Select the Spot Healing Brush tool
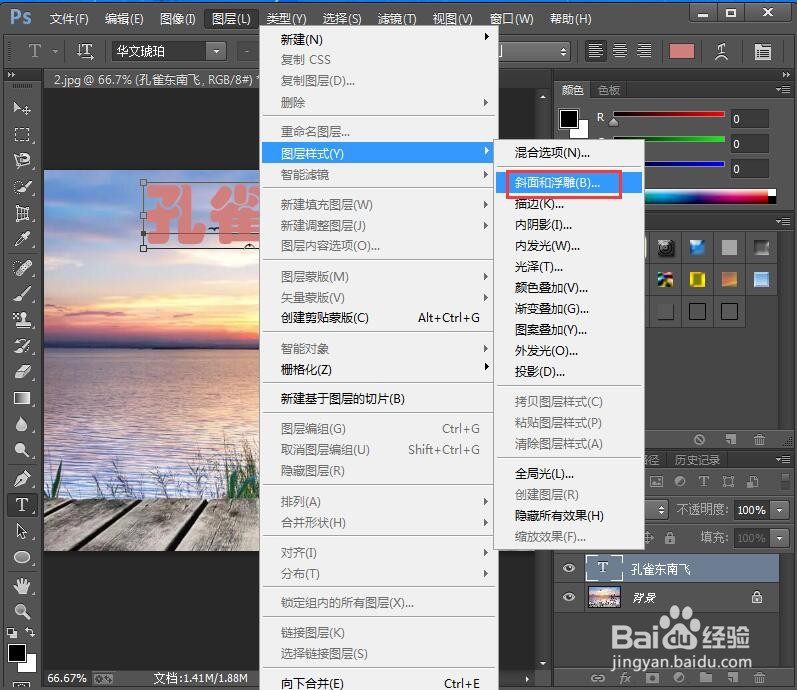Viewport: 797px width, 690px height. 21,267
